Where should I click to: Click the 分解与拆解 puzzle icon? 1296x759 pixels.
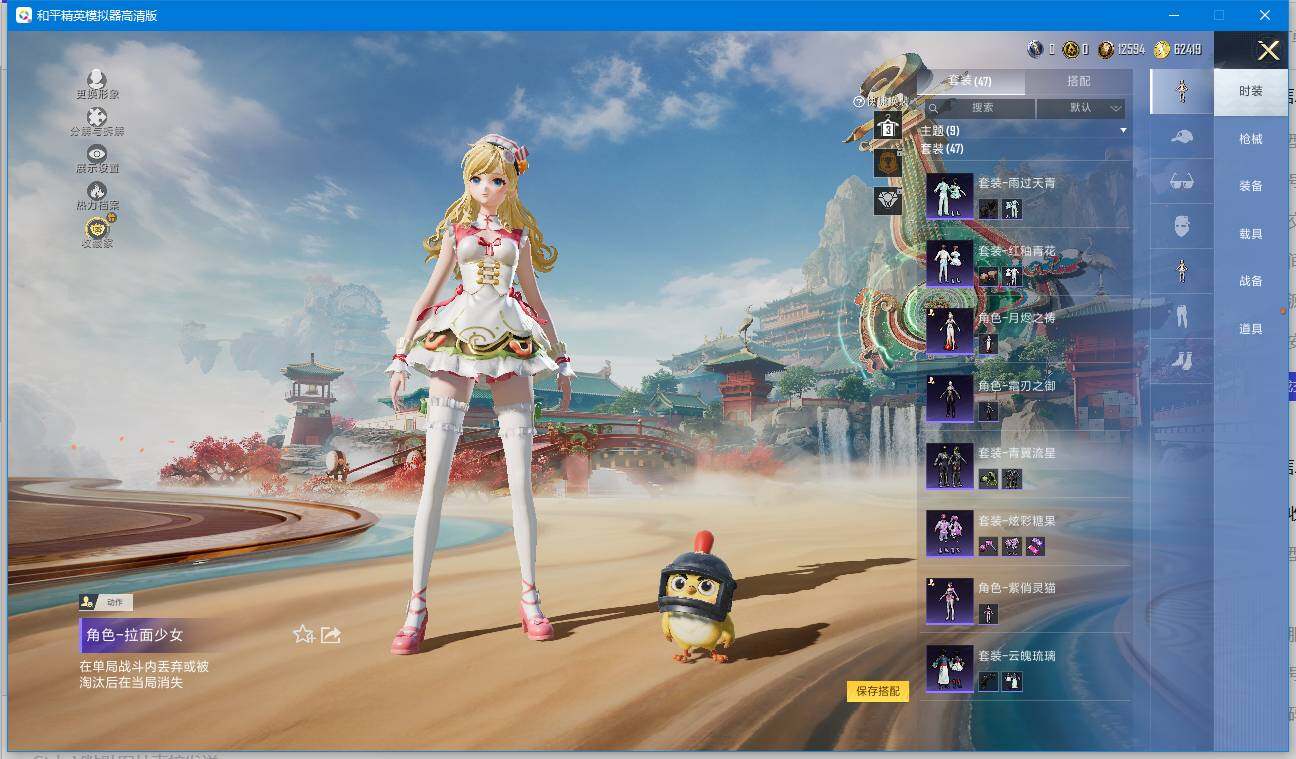[97, 117]
